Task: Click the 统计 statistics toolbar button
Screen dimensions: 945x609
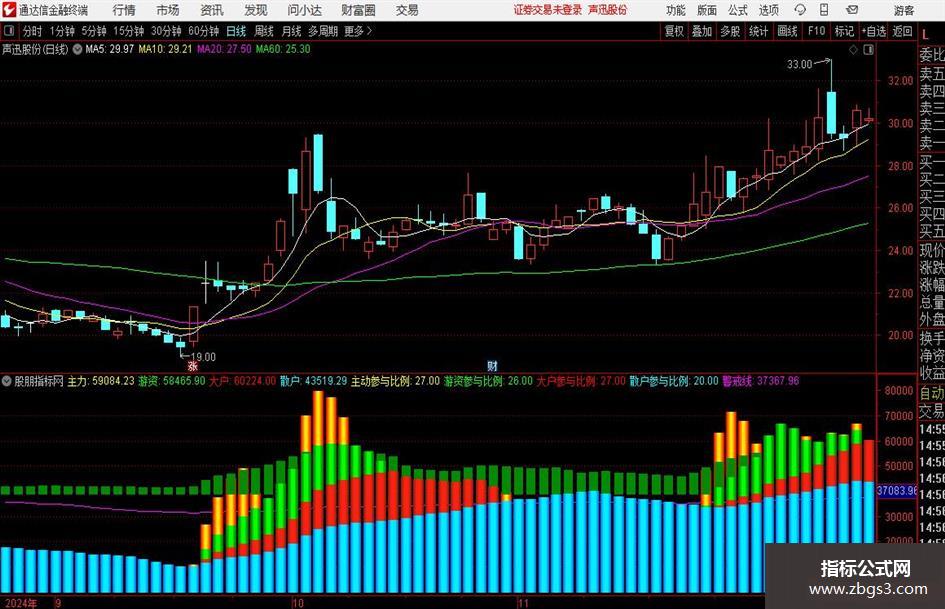Action: tap(758, 31)
